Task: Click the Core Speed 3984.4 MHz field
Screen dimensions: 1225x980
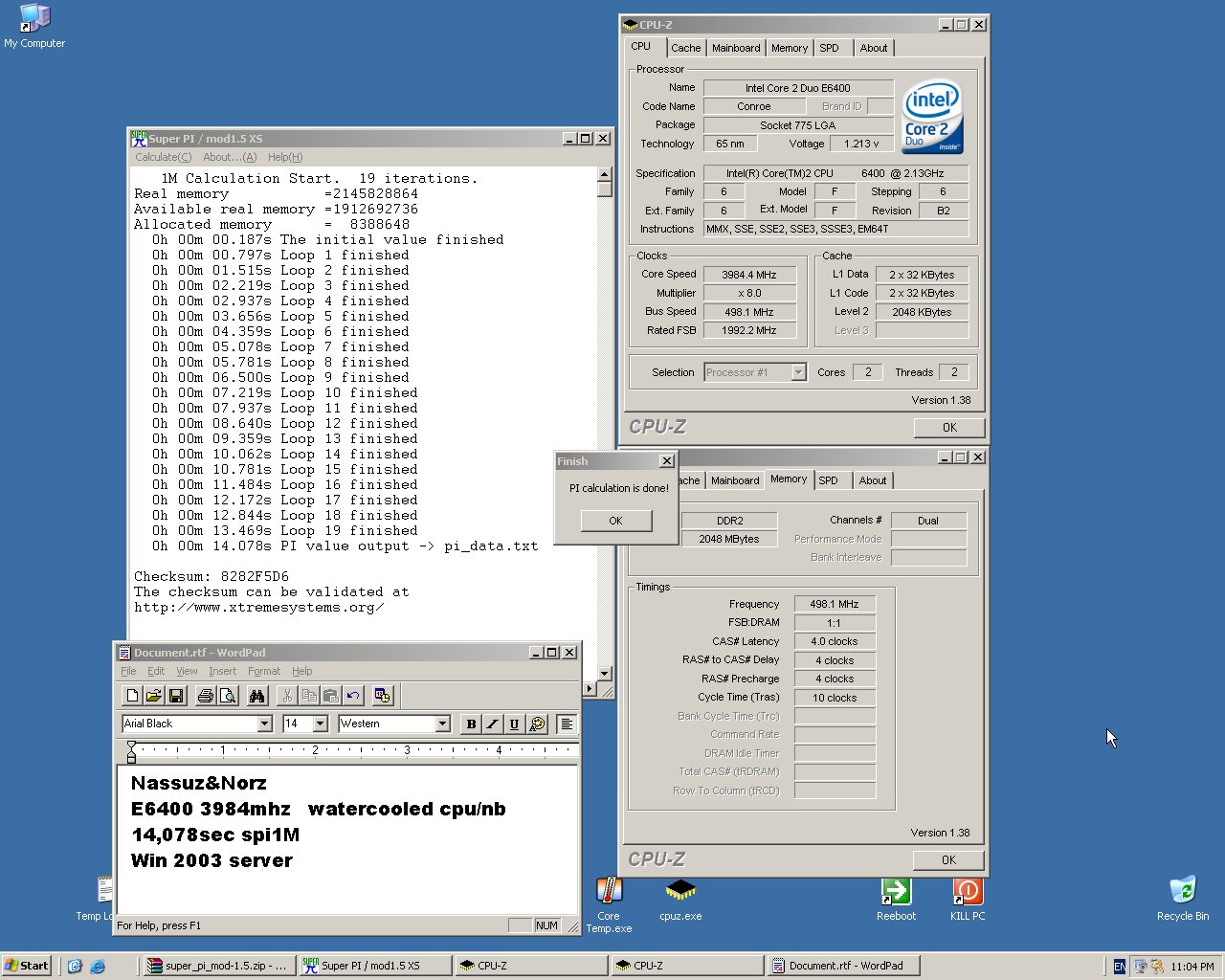Action: 748,275
